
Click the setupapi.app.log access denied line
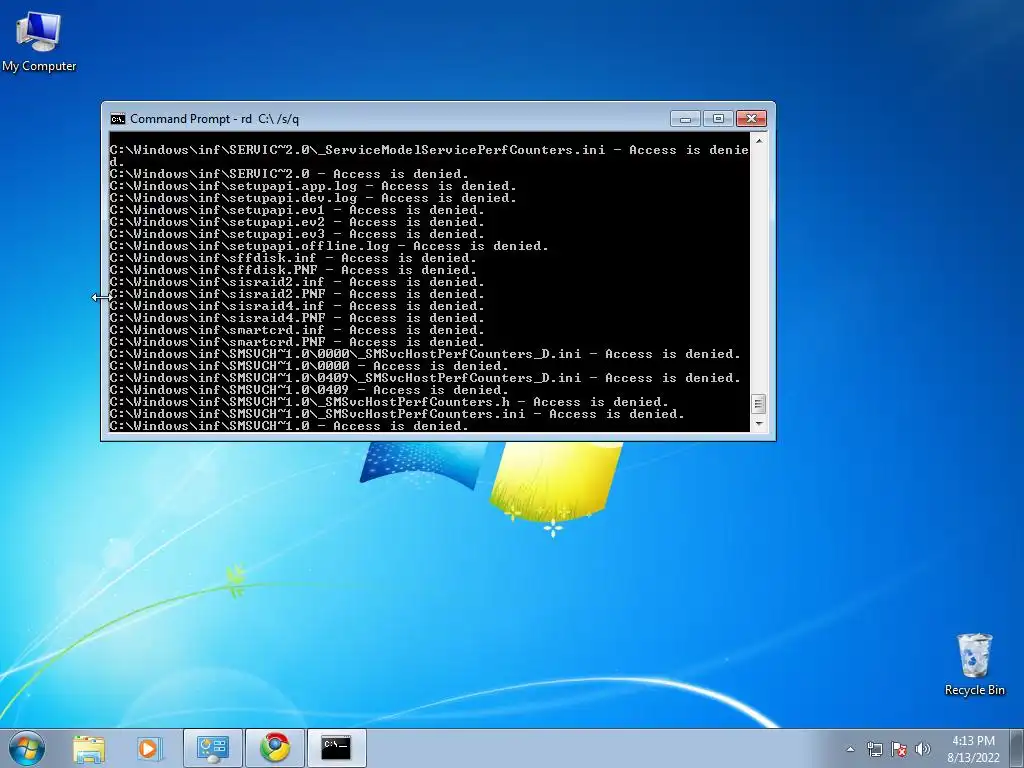click(313, 186)
